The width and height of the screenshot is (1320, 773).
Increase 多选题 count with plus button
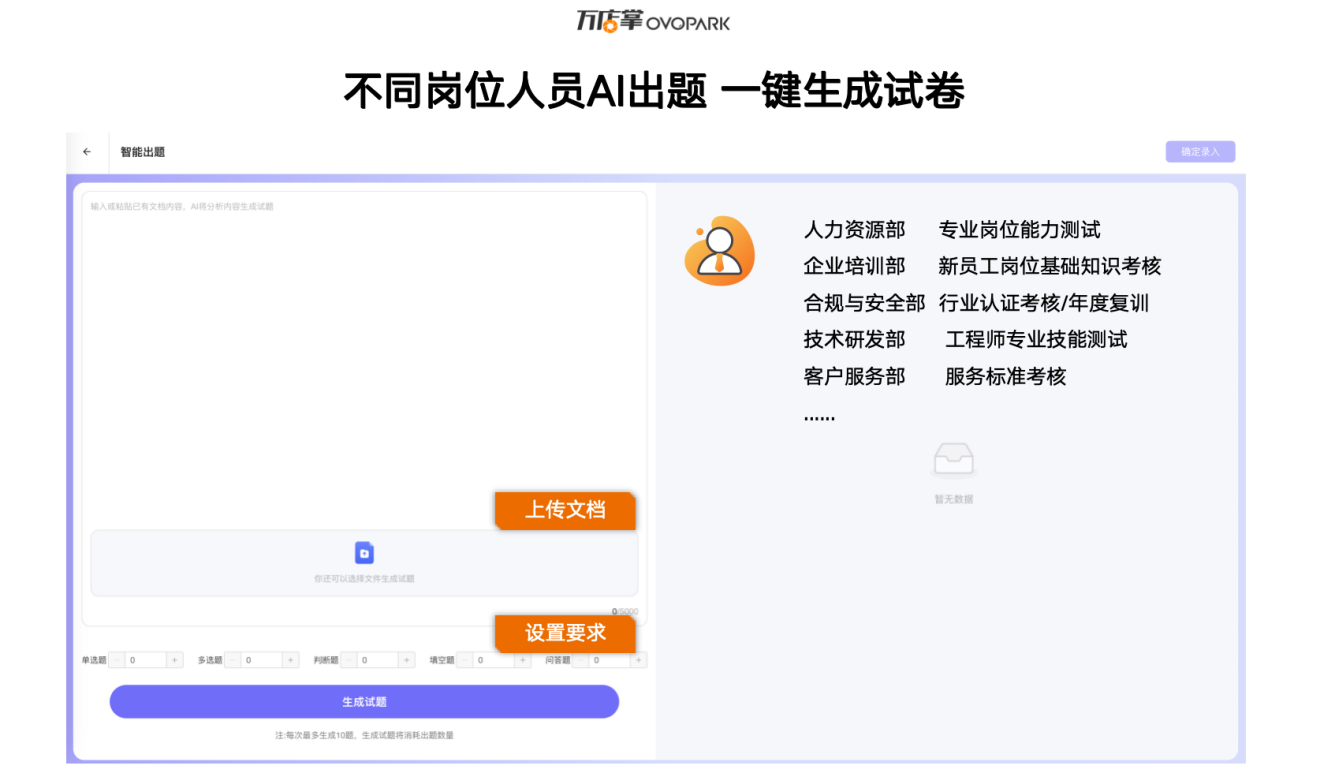click(x=291, y=660)
